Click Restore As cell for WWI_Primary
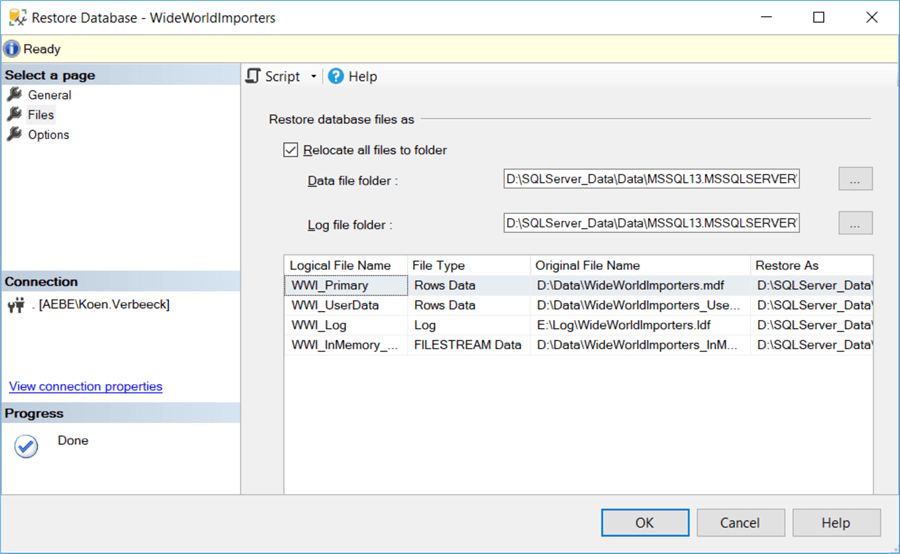900x554 pixels. [x=812, y=285]
